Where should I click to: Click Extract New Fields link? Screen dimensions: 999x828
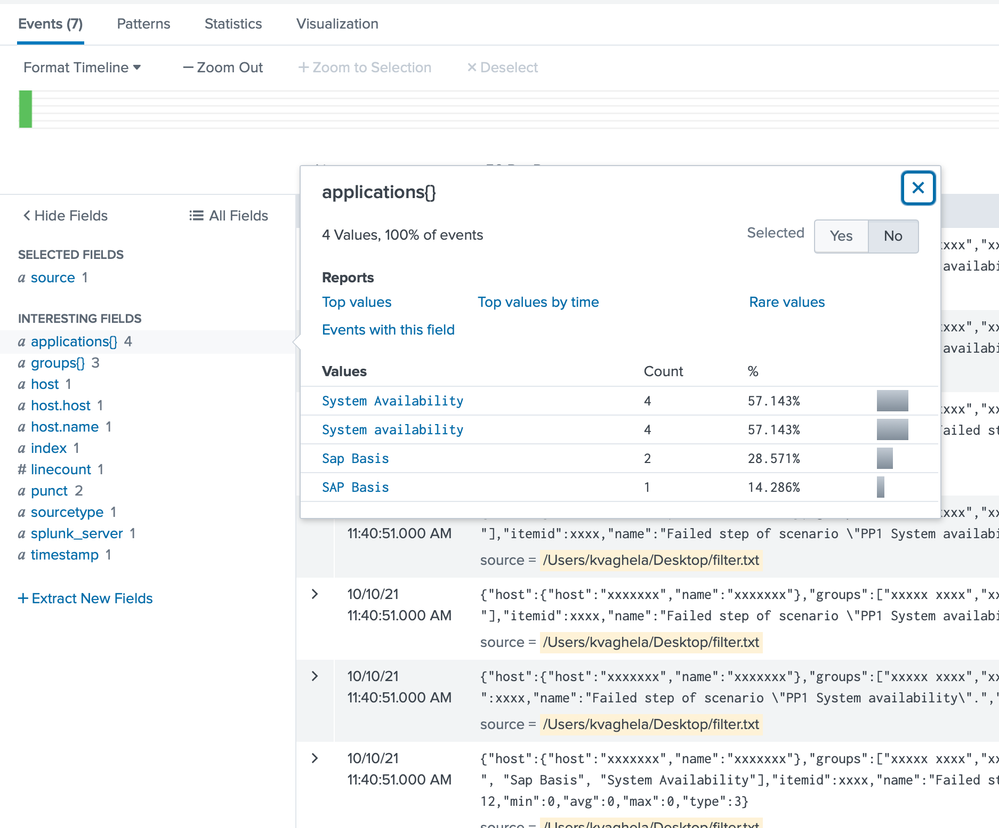(85, 598)
